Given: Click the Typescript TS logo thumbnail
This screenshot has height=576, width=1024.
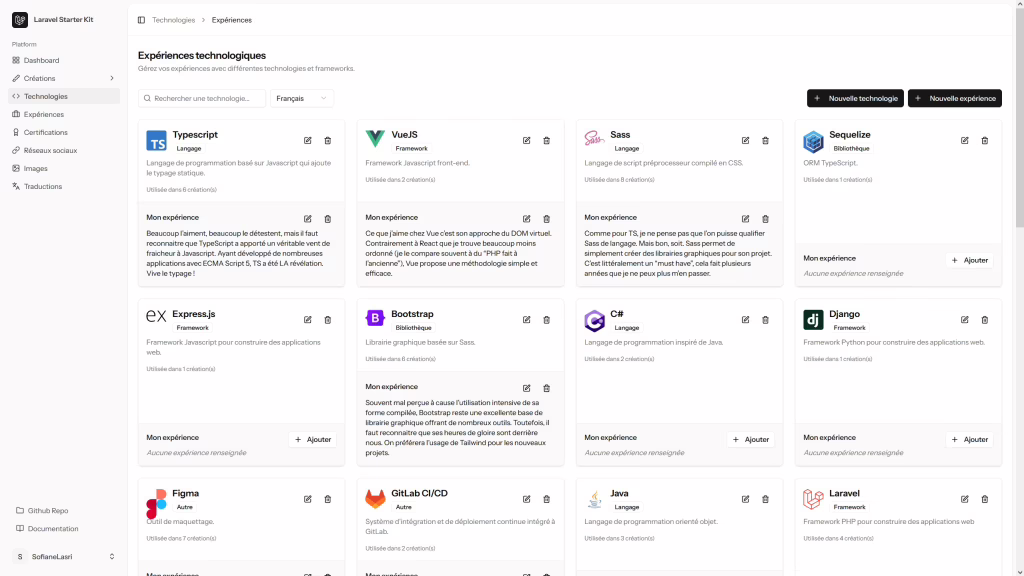Looking at the screenshot, I should [156, 140].
